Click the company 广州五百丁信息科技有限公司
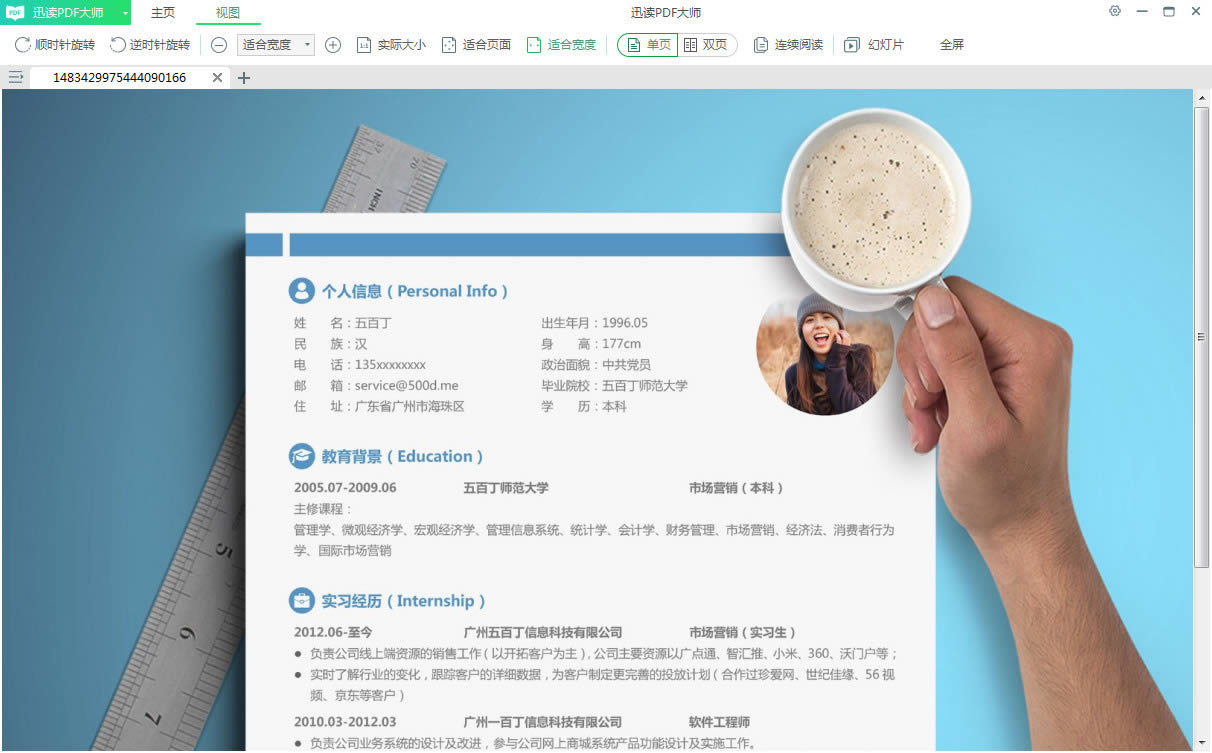The height and width of the screenshot is (753, 1212). tap(543, 632)
